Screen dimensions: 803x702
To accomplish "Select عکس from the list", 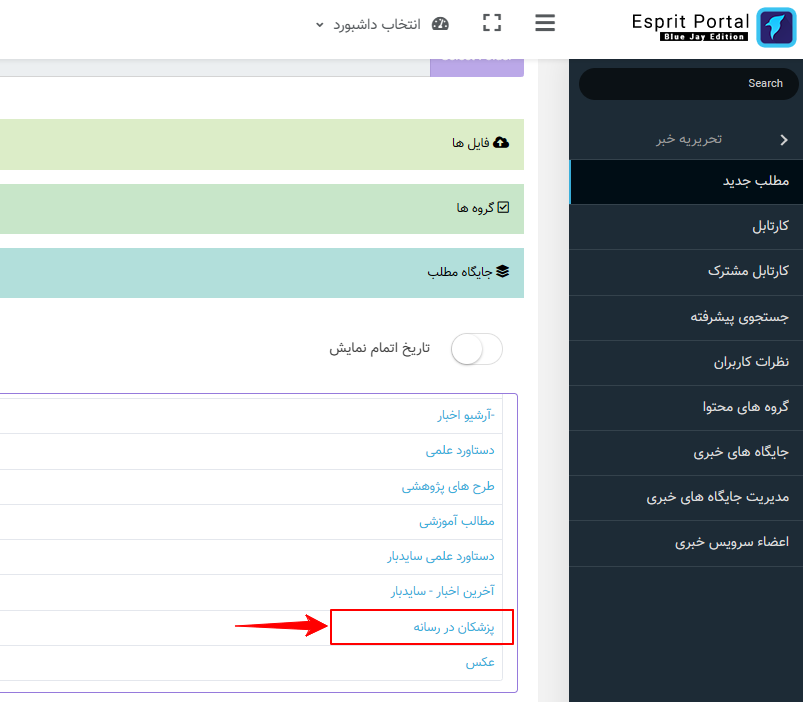I will 480,663.
